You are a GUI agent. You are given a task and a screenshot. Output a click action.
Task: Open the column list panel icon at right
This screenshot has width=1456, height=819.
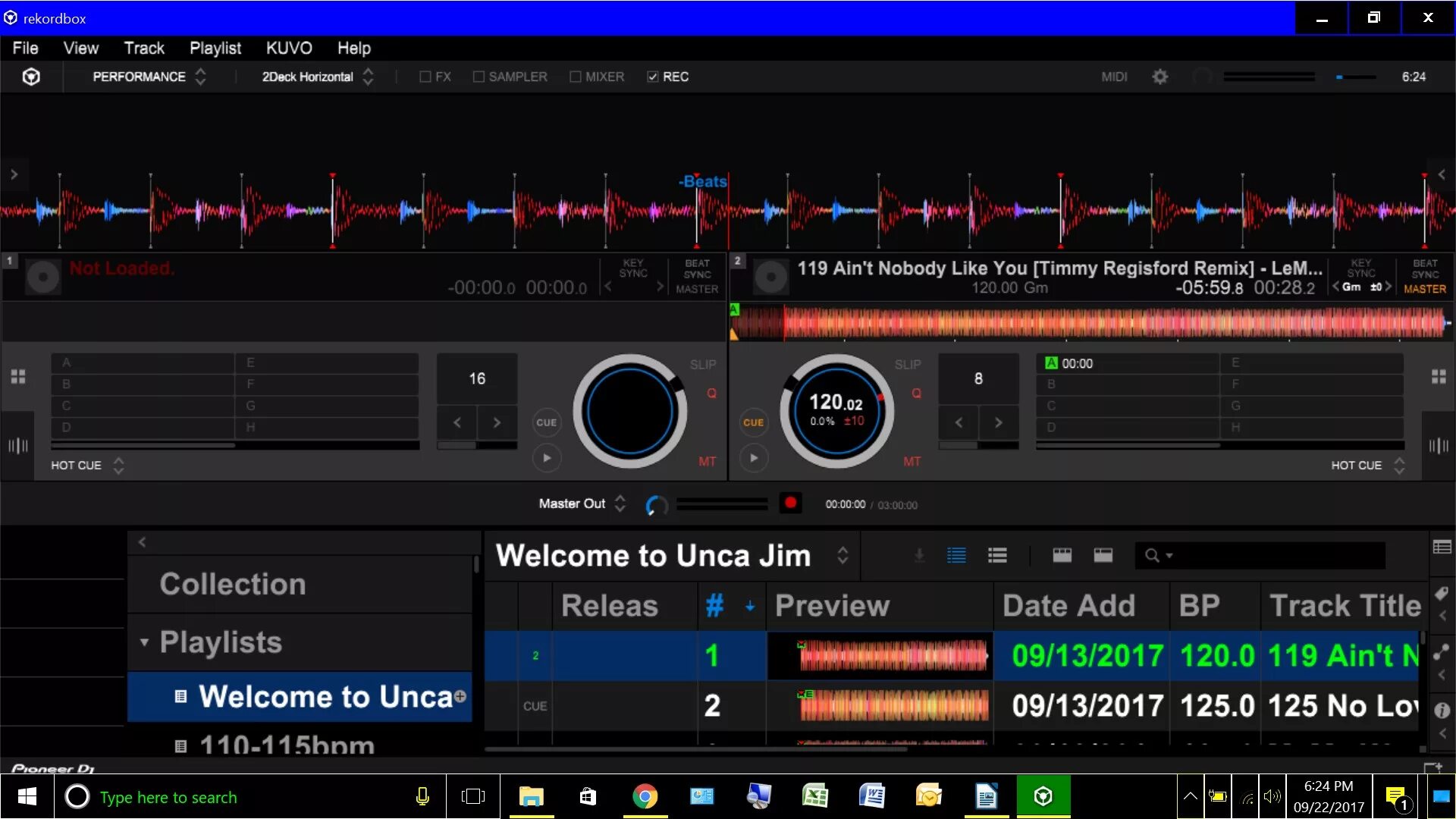click(x=1442, y=548)
